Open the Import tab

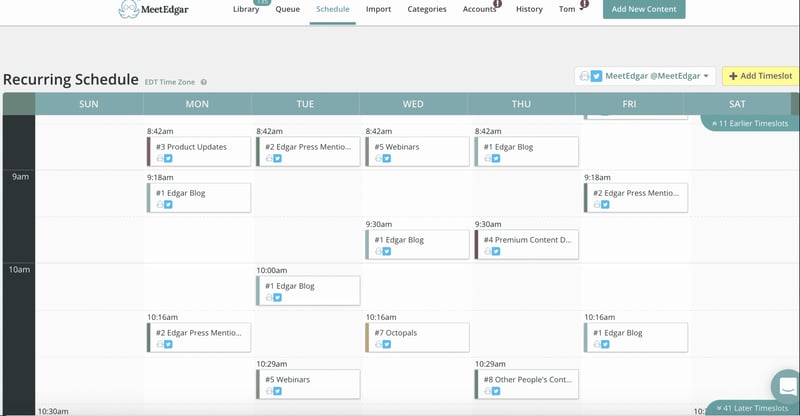pos(378,9)
